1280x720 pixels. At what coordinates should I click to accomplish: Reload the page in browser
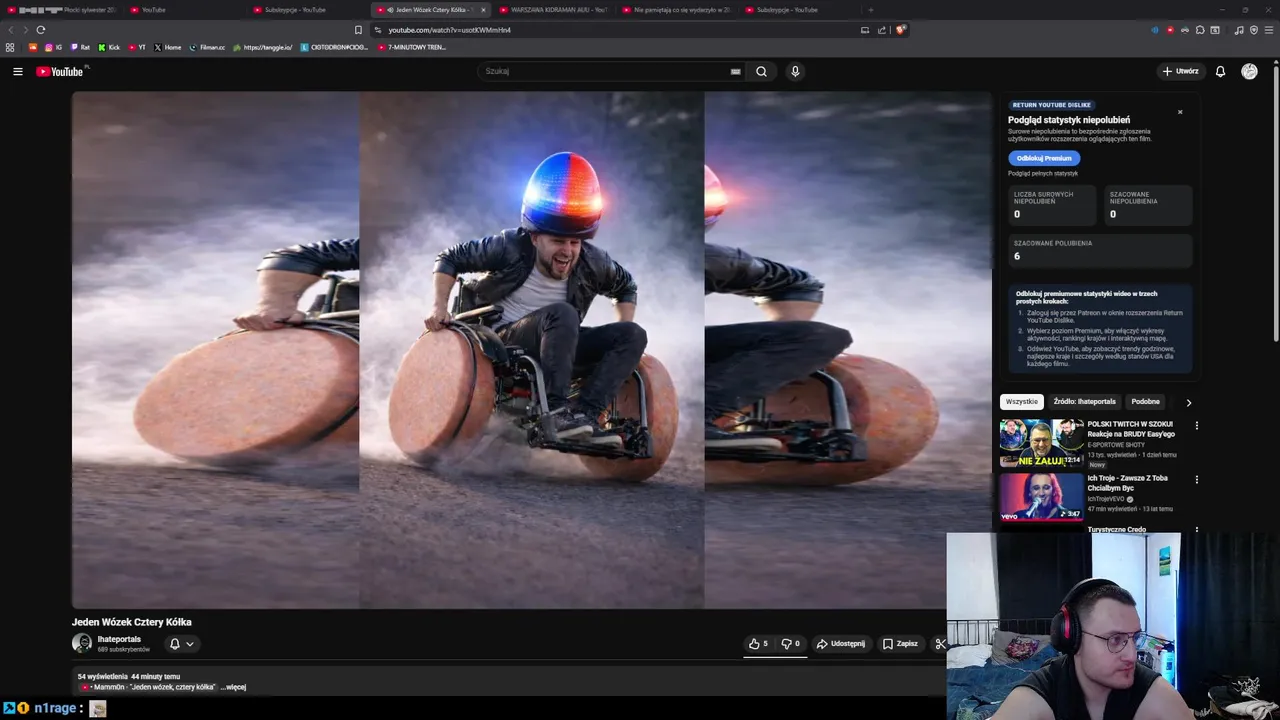click(x=41, y=30)
